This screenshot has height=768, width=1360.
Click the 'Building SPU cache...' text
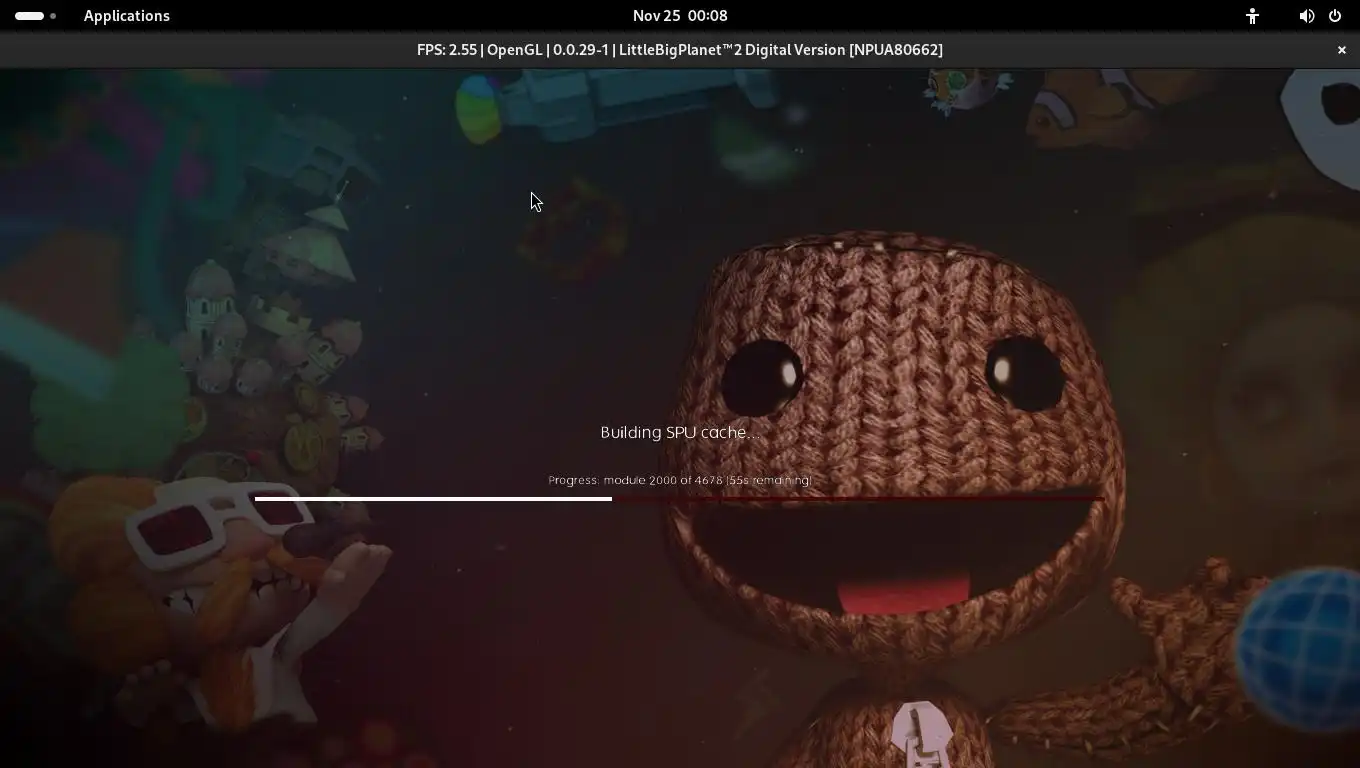(680, 432)
